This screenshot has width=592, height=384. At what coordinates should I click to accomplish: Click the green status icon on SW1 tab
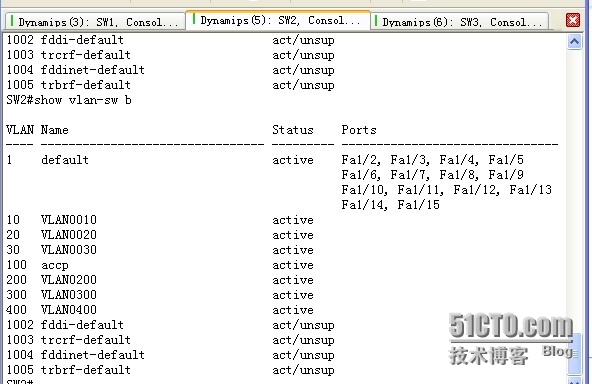pyautogui.click(x=12, y=20)
